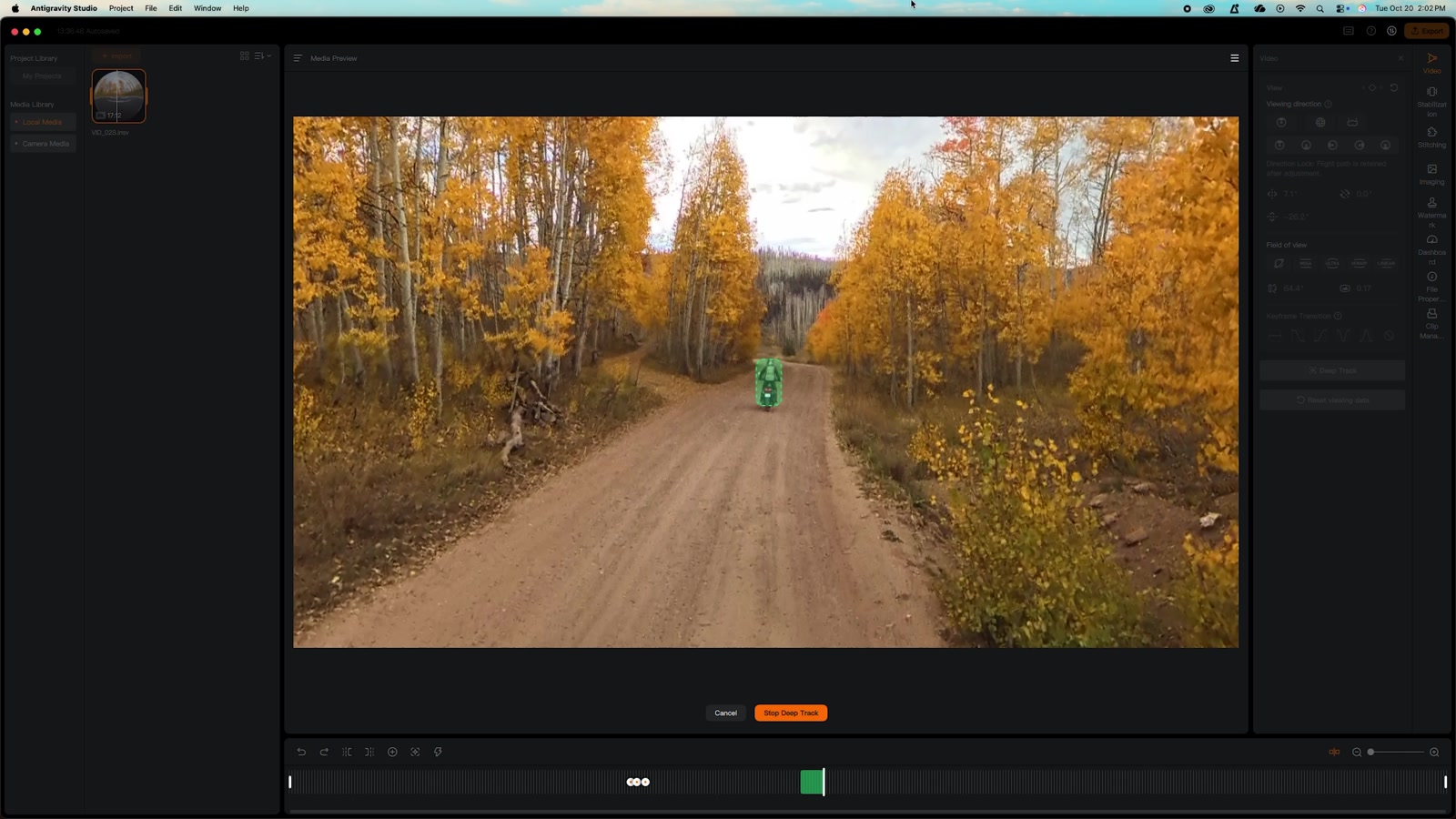Click the timeline zoom slider handle
Image resolution: width=1456 pixels, height=819 pixels.
1370,752
